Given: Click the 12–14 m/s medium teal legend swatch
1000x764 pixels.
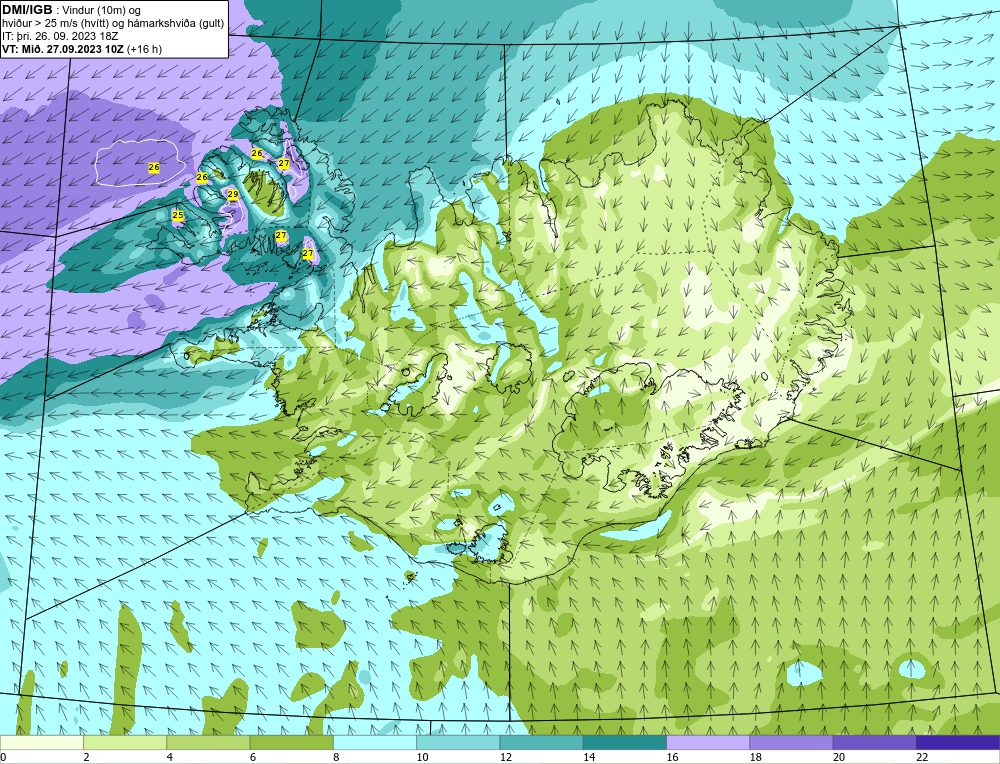Looking at the screenshot, I should pos(541,742).
